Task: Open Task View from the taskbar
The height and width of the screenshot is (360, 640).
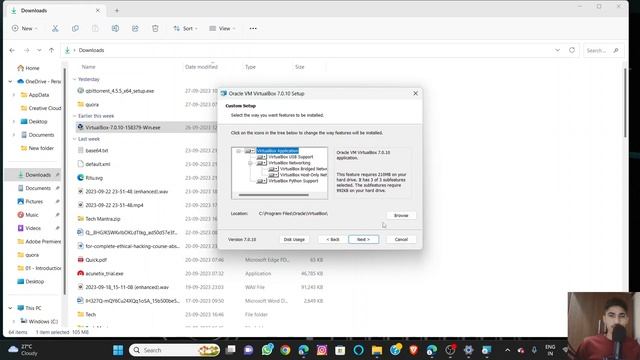Action: 231,350
